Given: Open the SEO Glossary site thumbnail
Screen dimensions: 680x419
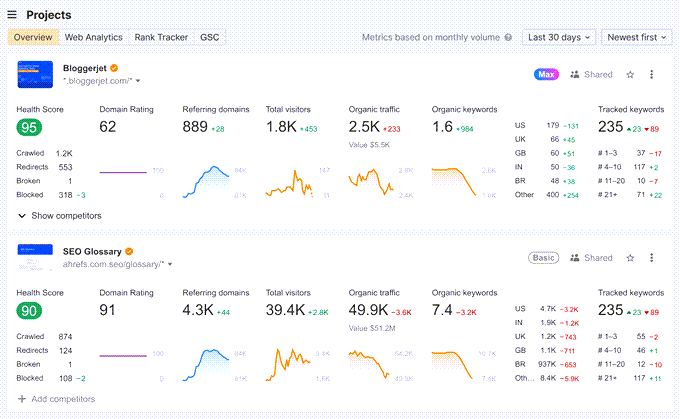Looking at the screenshot, I should pos(35,258).
